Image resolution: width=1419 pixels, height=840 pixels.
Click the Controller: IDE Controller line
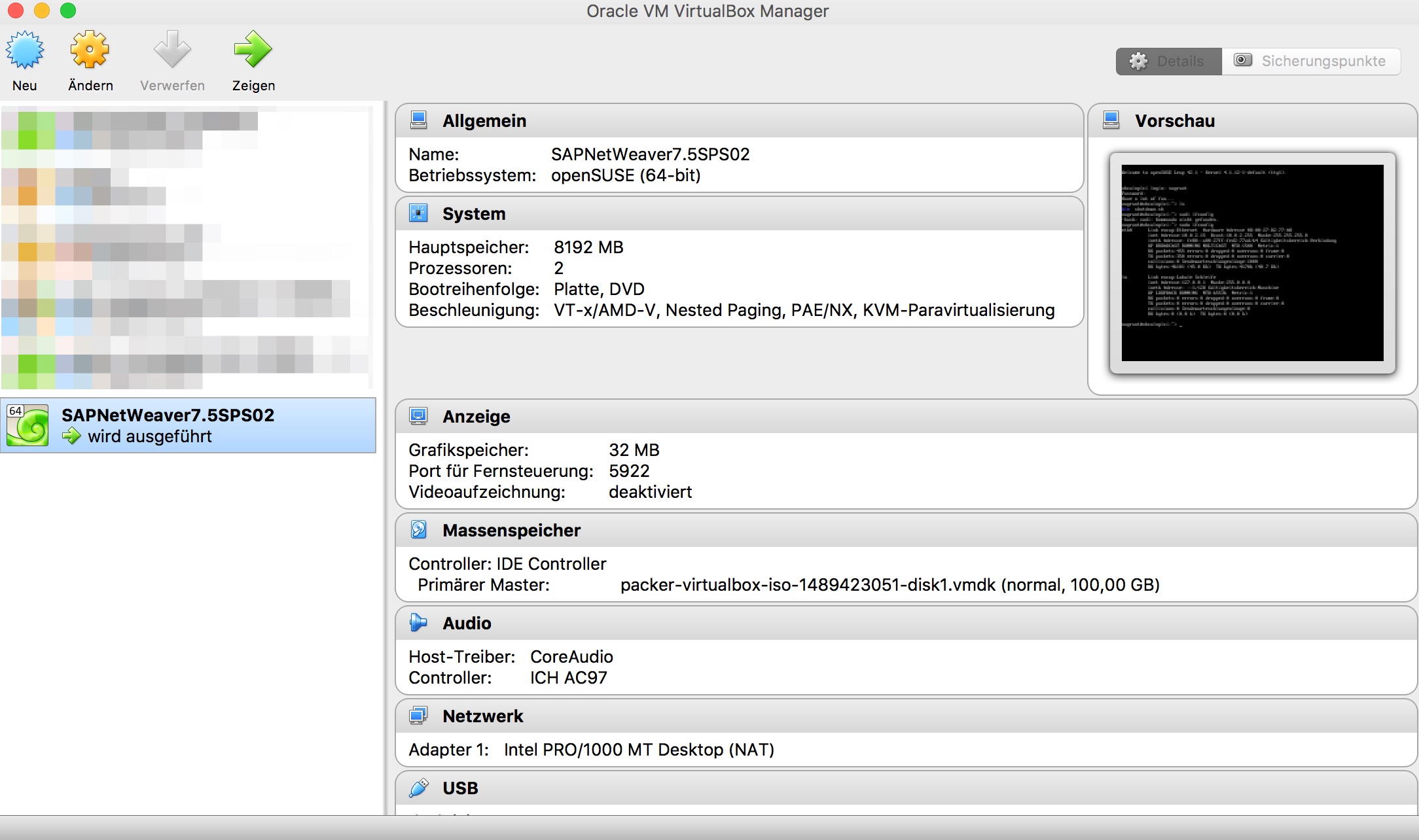pyautogui.click(x=507, y=564)
